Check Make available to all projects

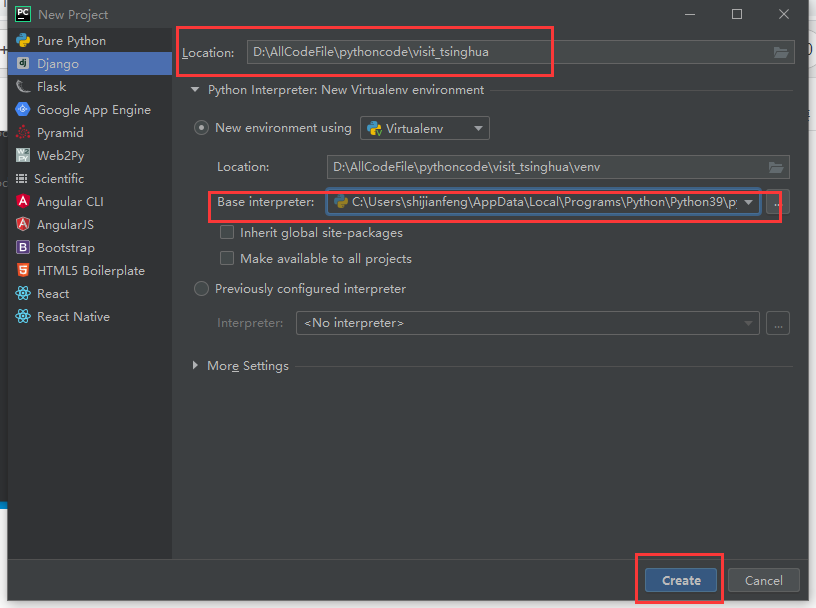point(227,258)
